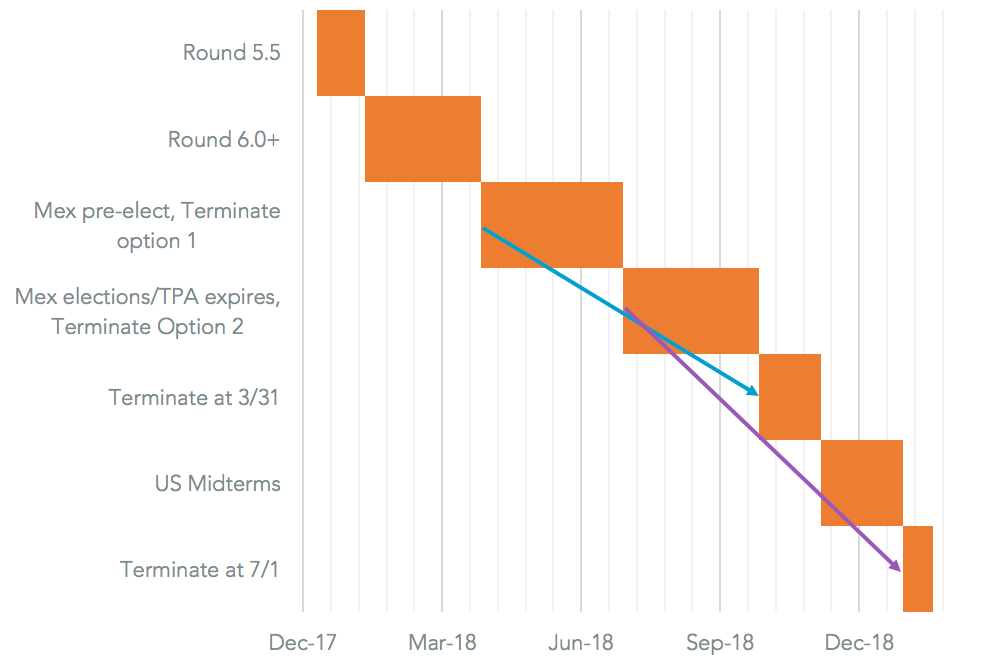The height and width of the screenshot is (671, 1002).
Task: Click the orange Round 5.5 bar
Action: (x=340, y=52)
